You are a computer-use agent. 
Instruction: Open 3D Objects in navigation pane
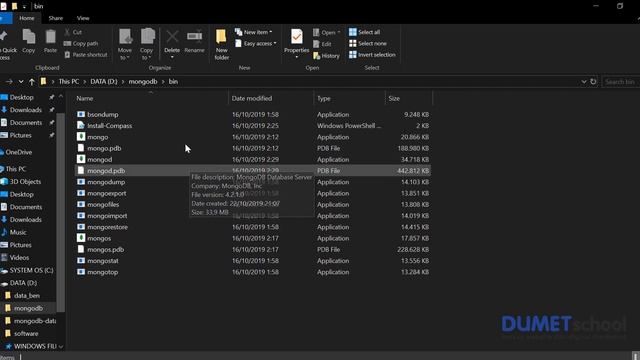(25, 182)
